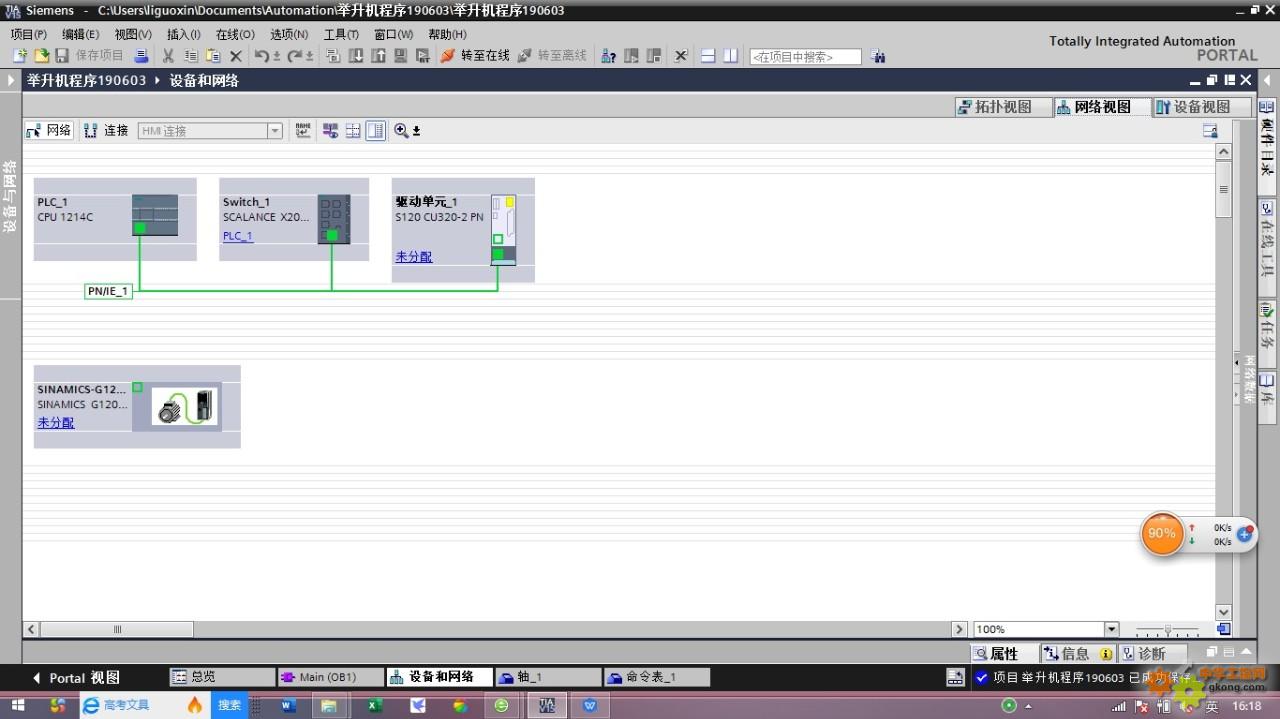Open Main (OB1) editor tab
1280x719 pixels.
click(x=331, y=677)
